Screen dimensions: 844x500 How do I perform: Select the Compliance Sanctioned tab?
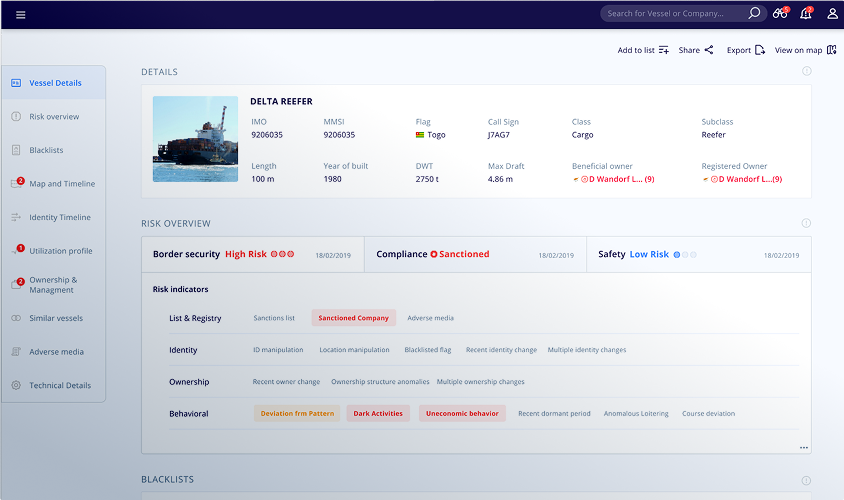[x=475, y=255]
